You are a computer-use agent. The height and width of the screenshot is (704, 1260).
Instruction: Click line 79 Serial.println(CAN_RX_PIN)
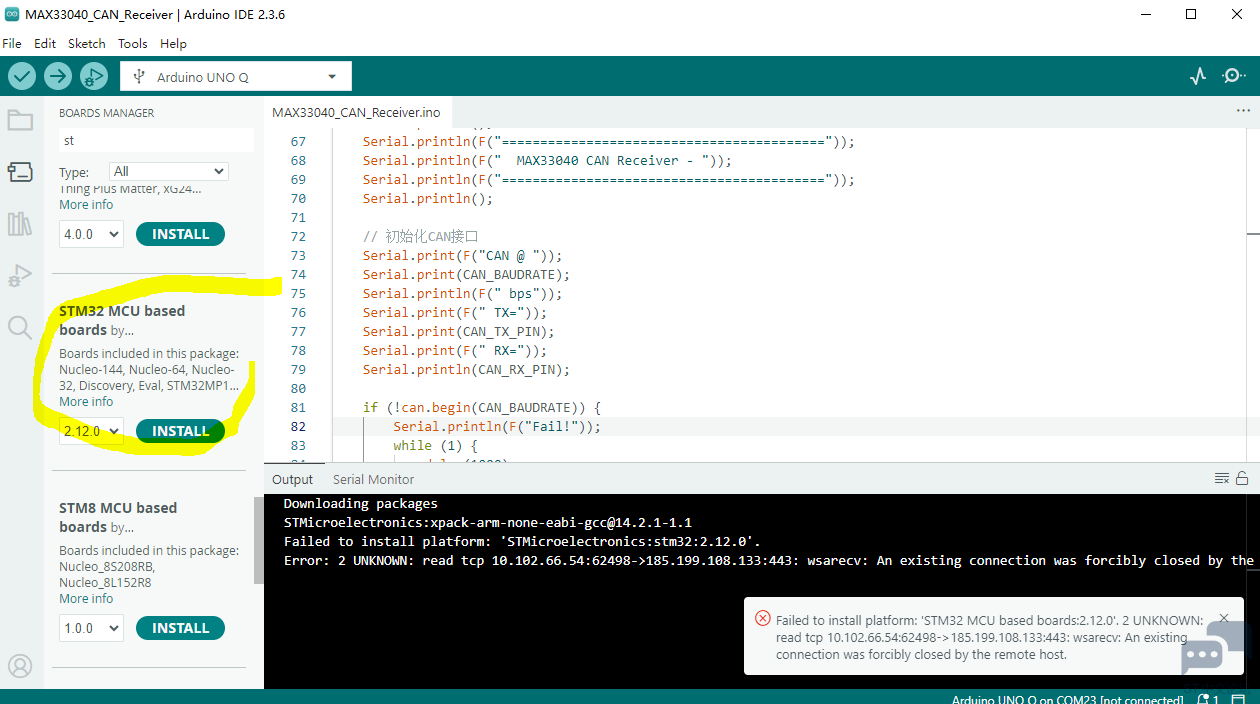466,369
